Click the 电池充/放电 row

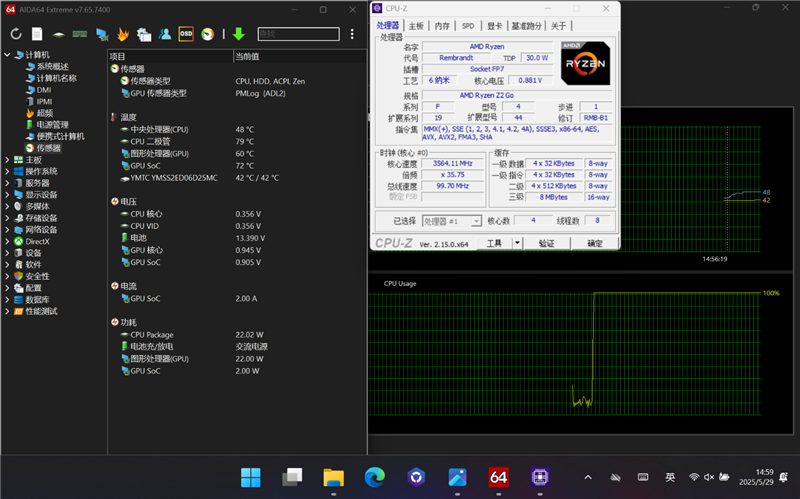[x=237, y=347]
